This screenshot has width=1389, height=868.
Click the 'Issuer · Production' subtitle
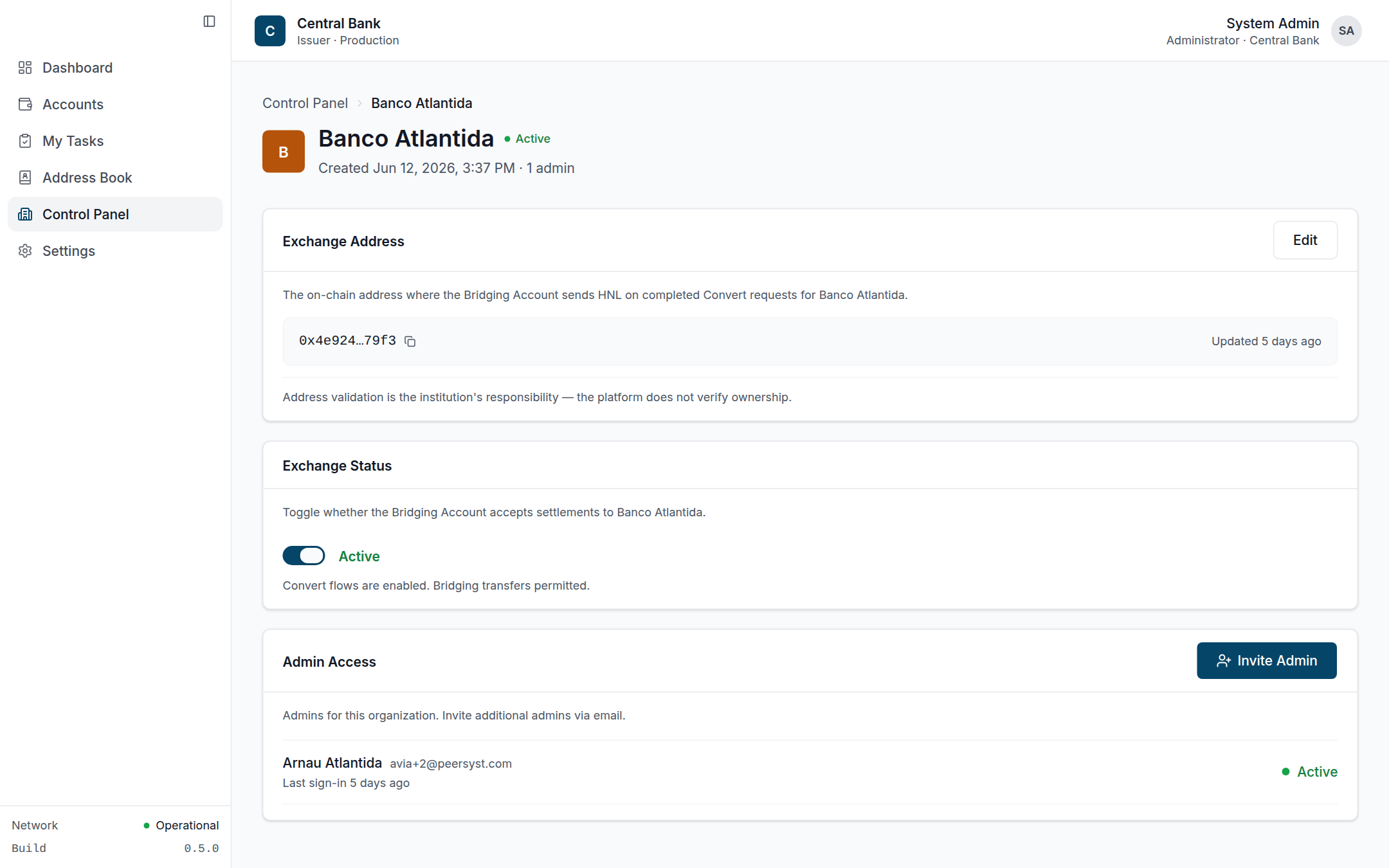[x=348, y=41]
